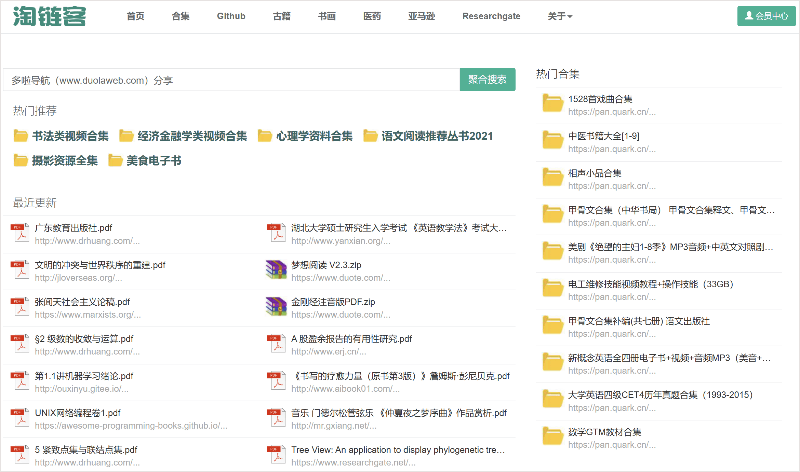Click zip archive icon for 梦想阅读 V2.3.zip
This screenshot has width=800, height=472.
276,270
